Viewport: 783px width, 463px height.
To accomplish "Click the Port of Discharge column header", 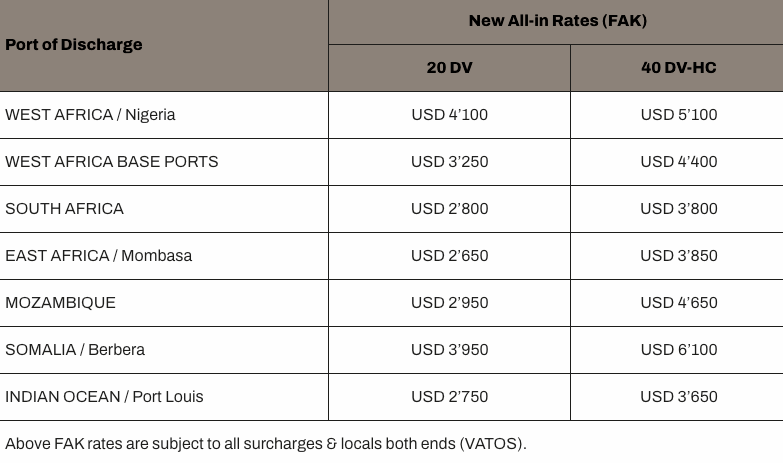I will [74, 45].
